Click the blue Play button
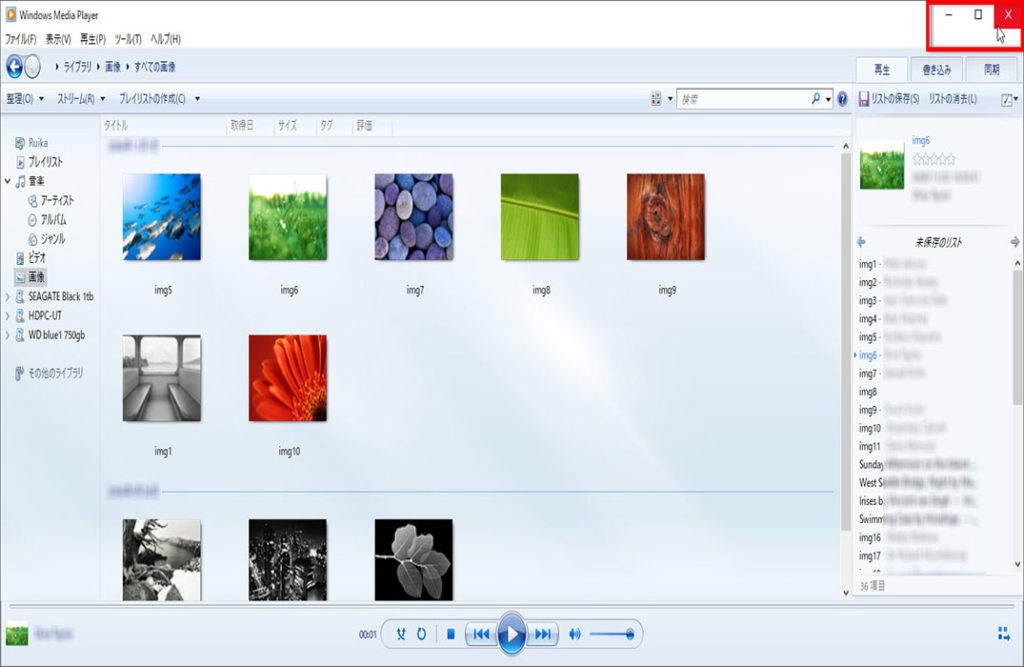 (x=511, y=634)
